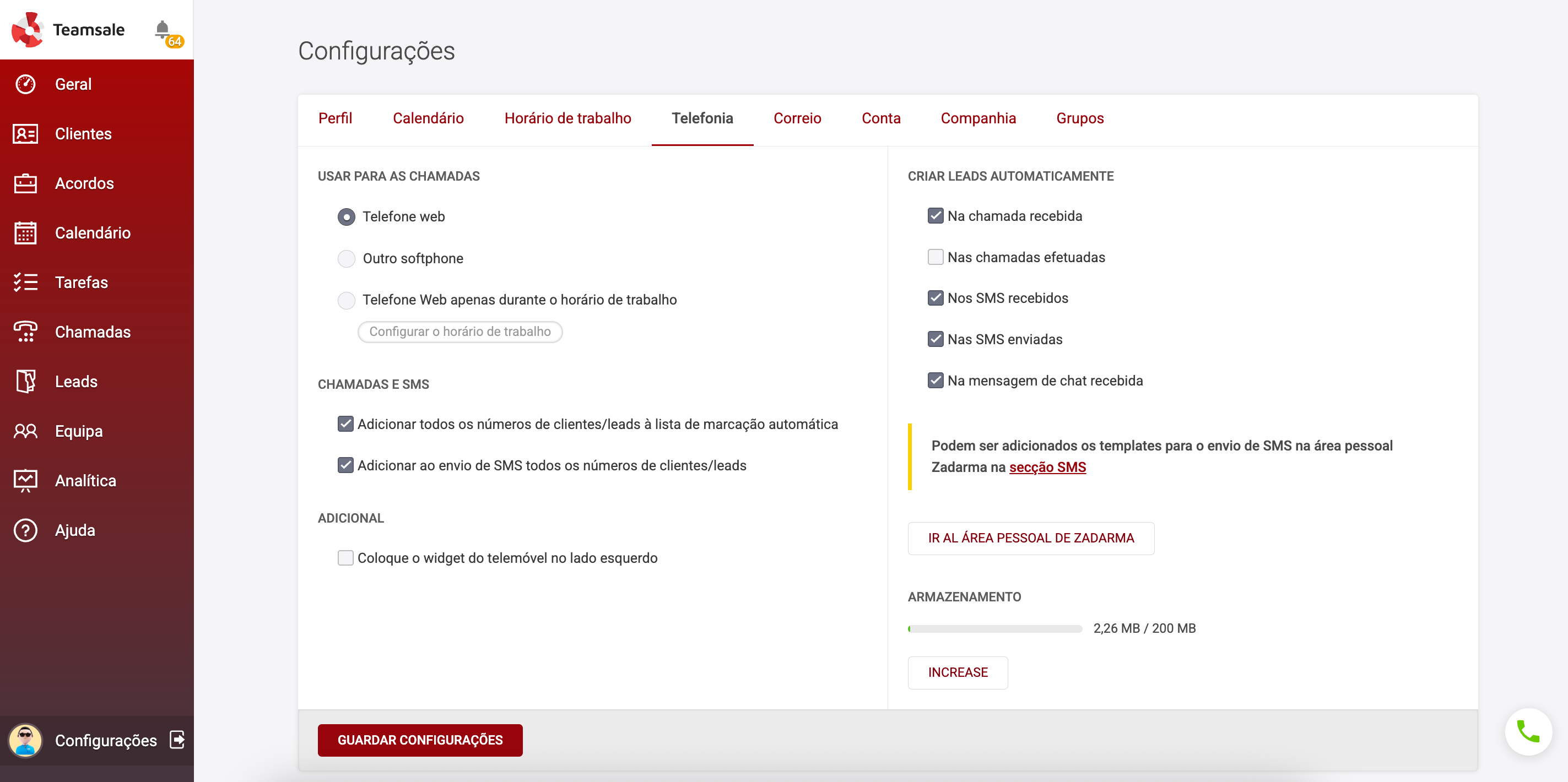Open the Leads sidebar icon
This screenshot has width=1568, height=782.
pyautogui.click(x=25, y=382)
